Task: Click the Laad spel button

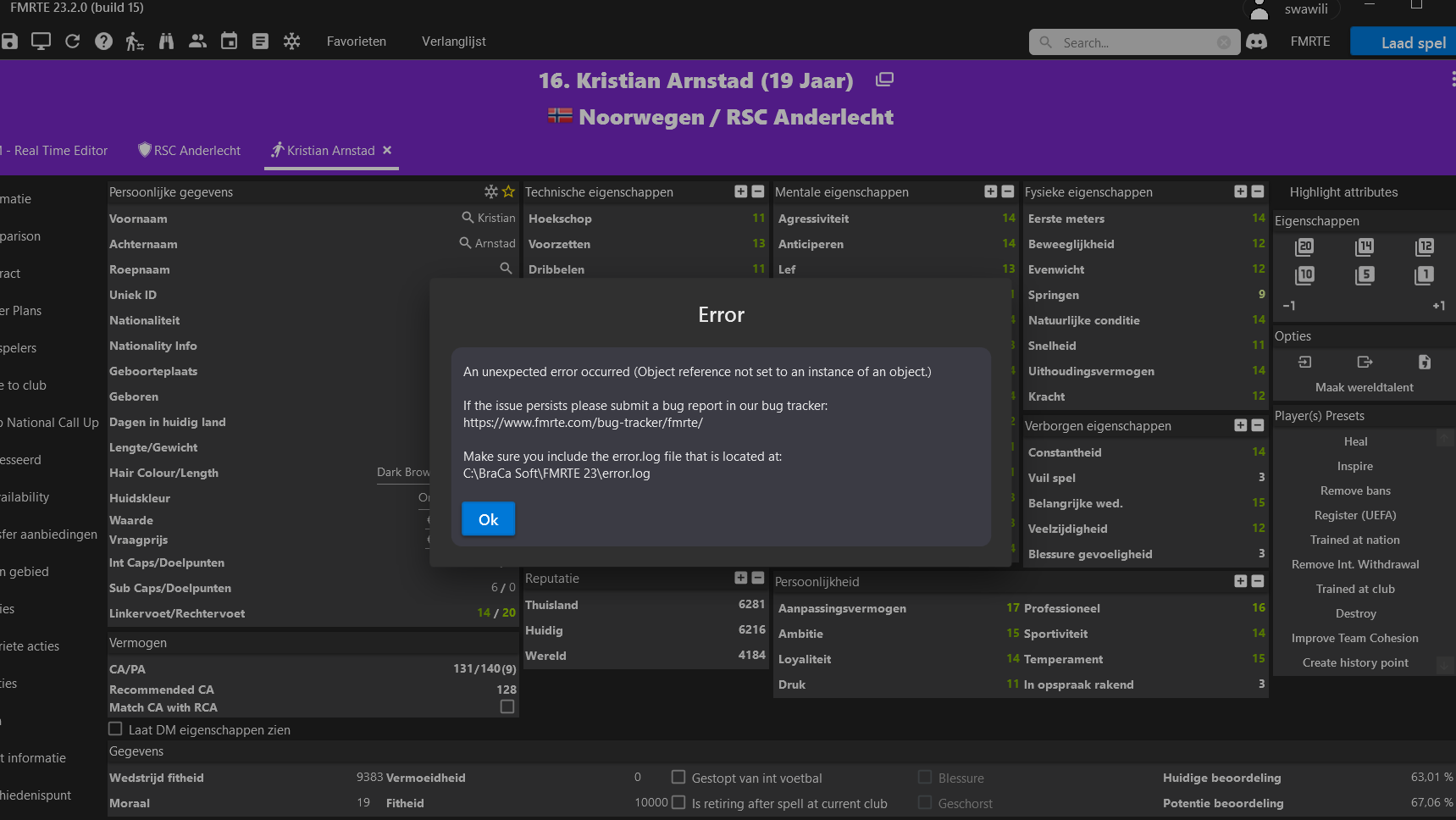Action: 1404,42
